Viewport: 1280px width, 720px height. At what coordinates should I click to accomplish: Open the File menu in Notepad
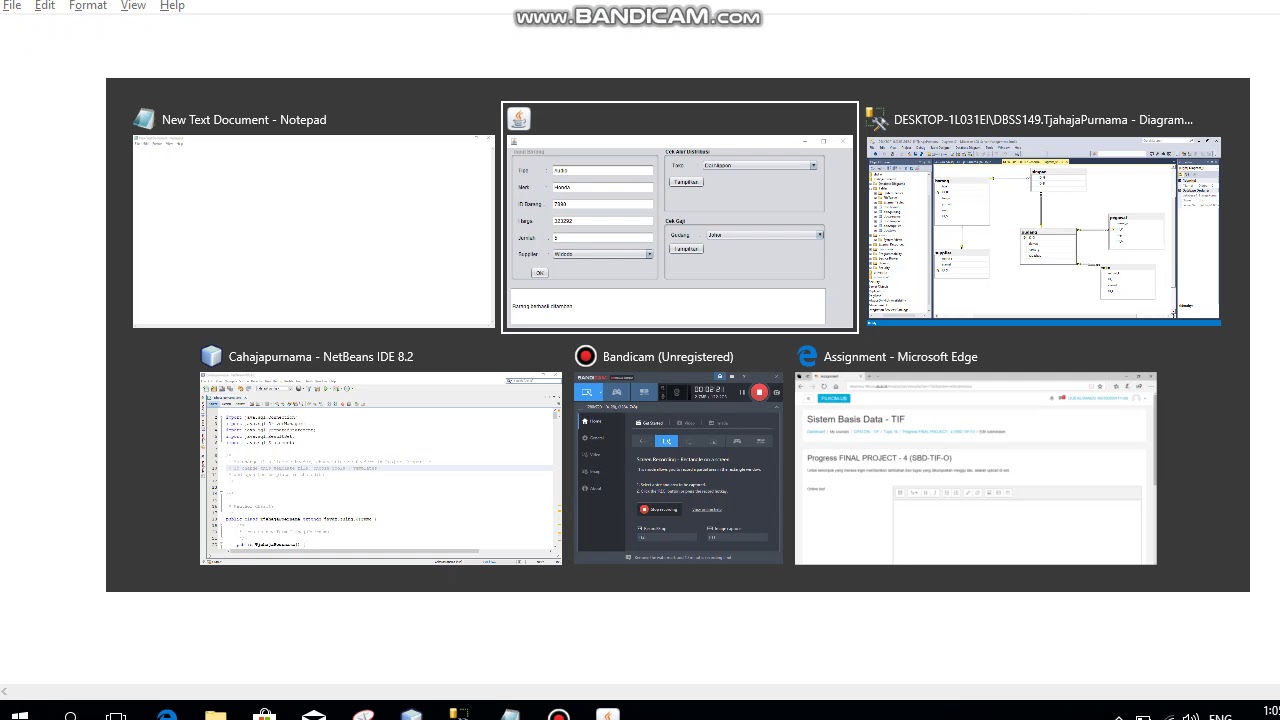(12, 6)
